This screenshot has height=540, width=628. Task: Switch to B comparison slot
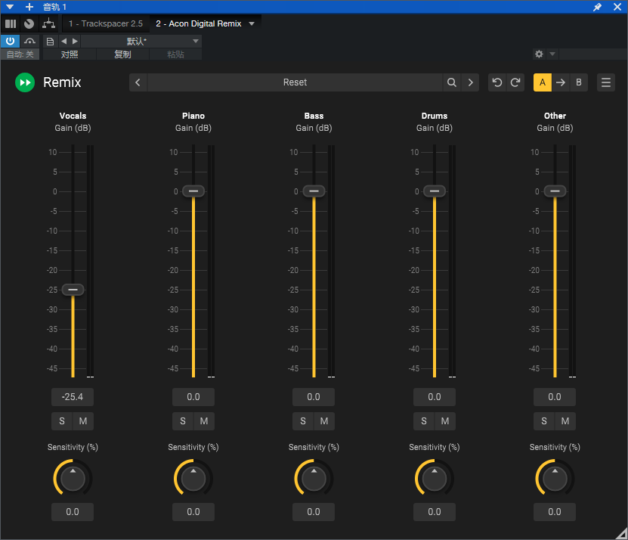(578, 83)
